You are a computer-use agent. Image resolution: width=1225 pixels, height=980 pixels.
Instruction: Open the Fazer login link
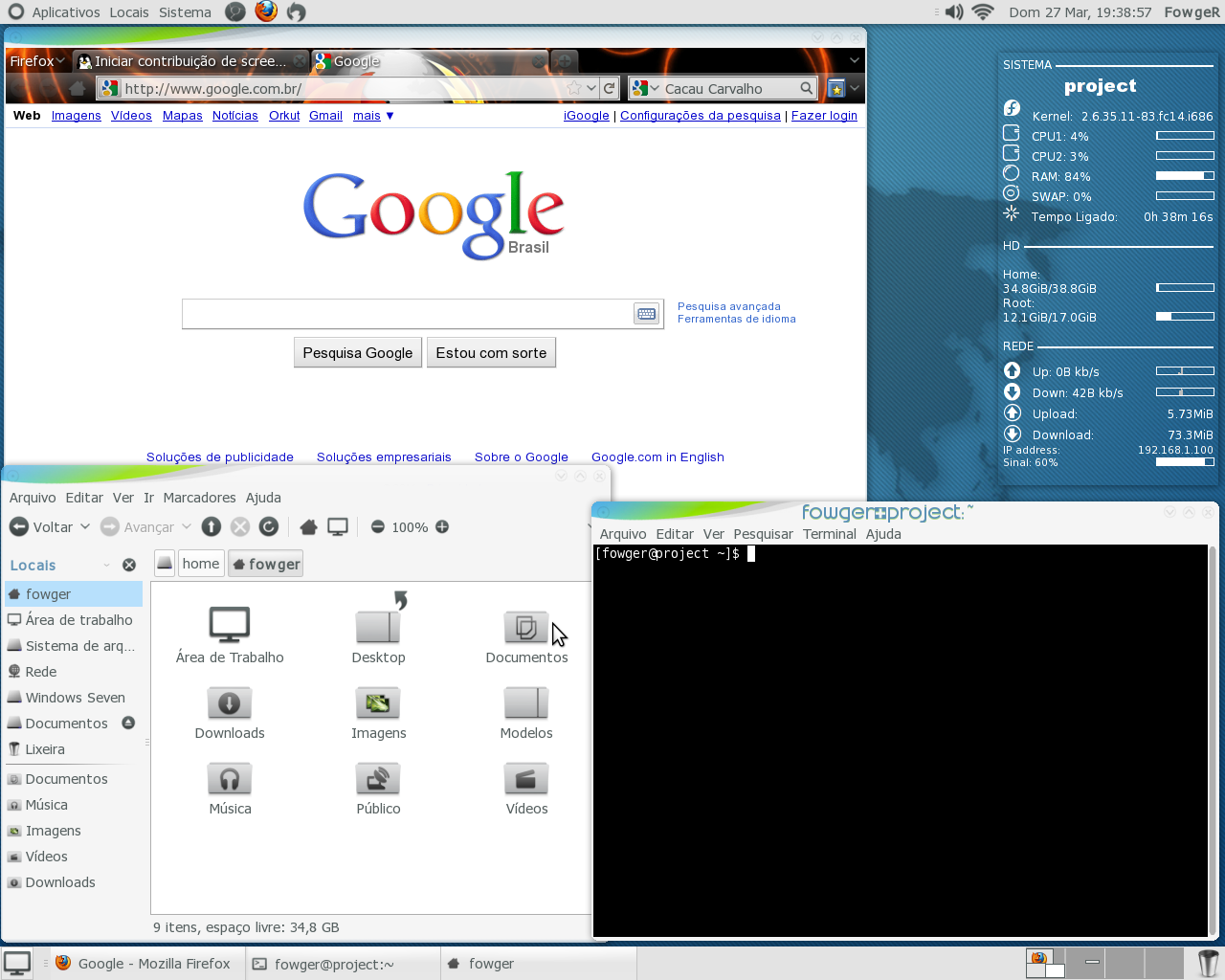click(x=824, y=116)
